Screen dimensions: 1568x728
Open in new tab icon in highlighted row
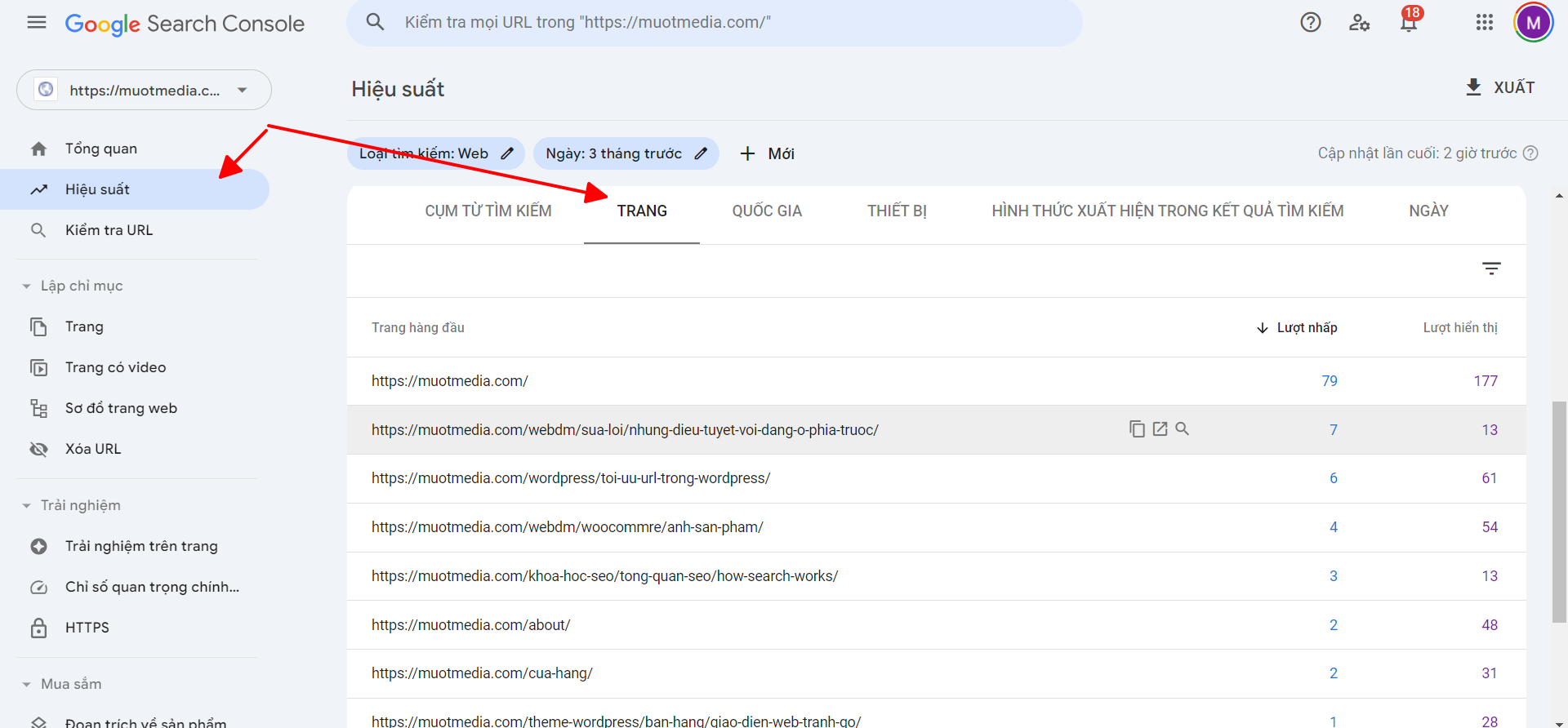pos(1160,428)
